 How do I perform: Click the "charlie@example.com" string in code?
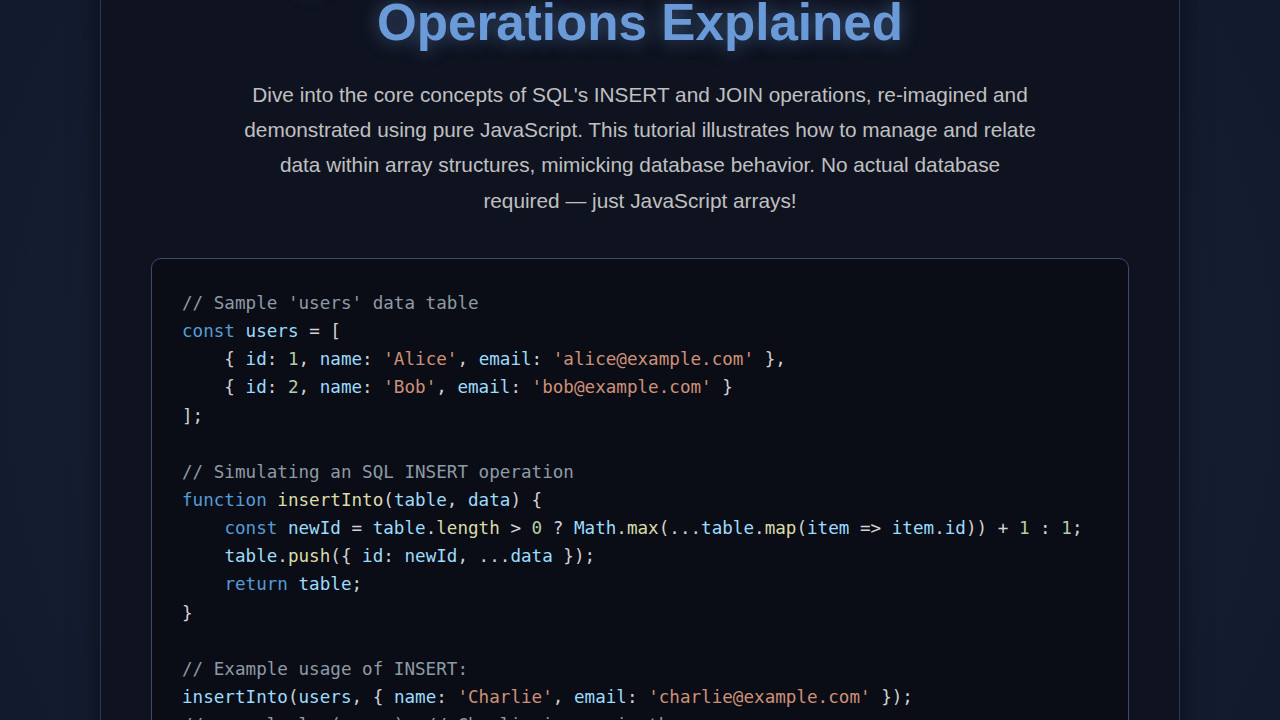[x=759, y=697]
